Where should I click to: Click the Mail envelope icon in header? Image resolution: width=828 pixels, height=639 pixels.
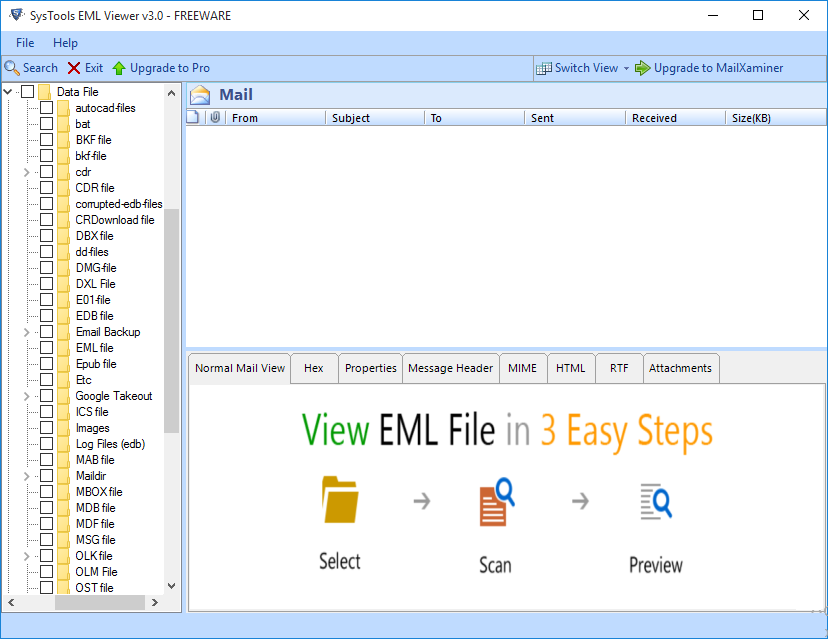200,95
